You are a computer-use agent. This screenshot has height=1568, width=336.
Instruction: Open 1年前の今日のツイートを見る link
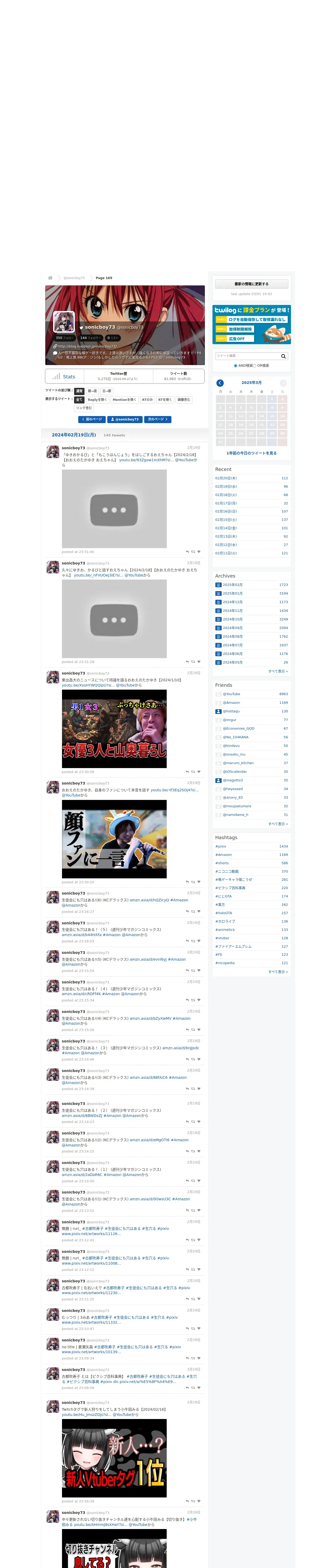pos(251,453)
